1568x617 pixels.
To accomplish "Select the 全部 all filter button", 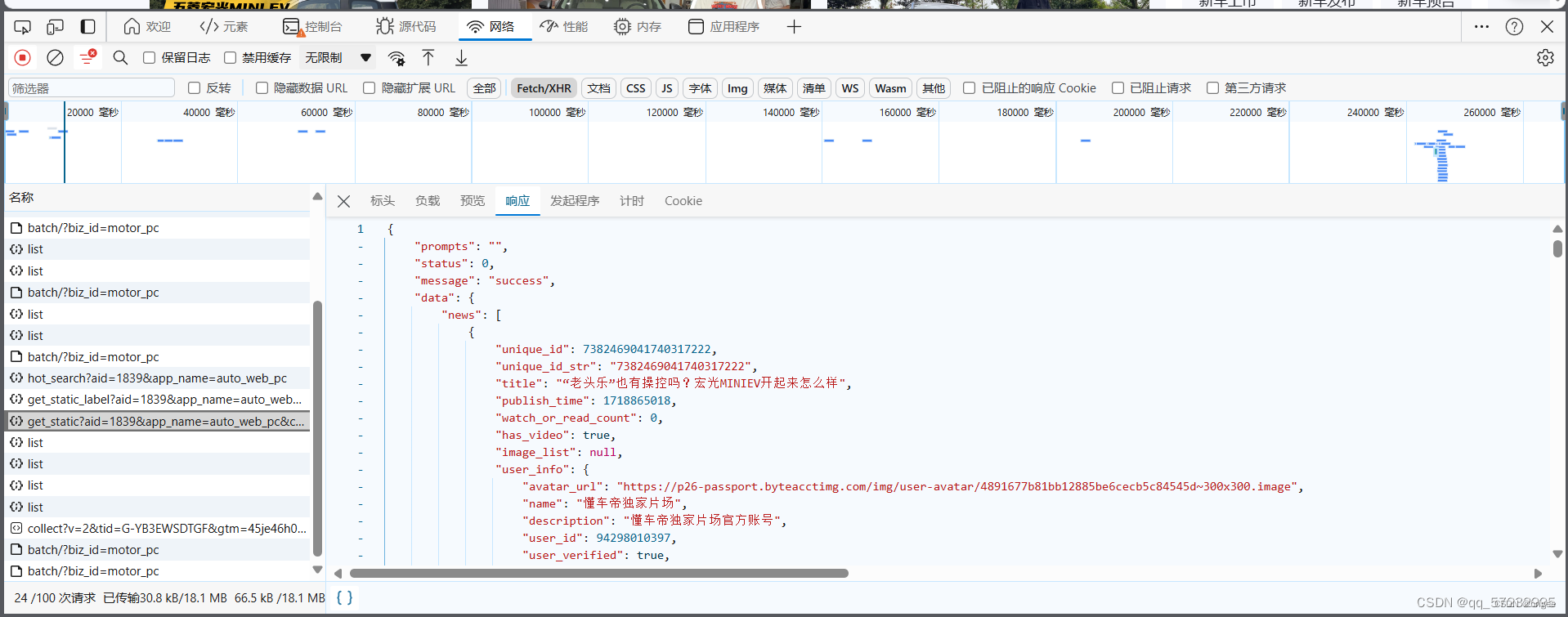I will 484,88.
